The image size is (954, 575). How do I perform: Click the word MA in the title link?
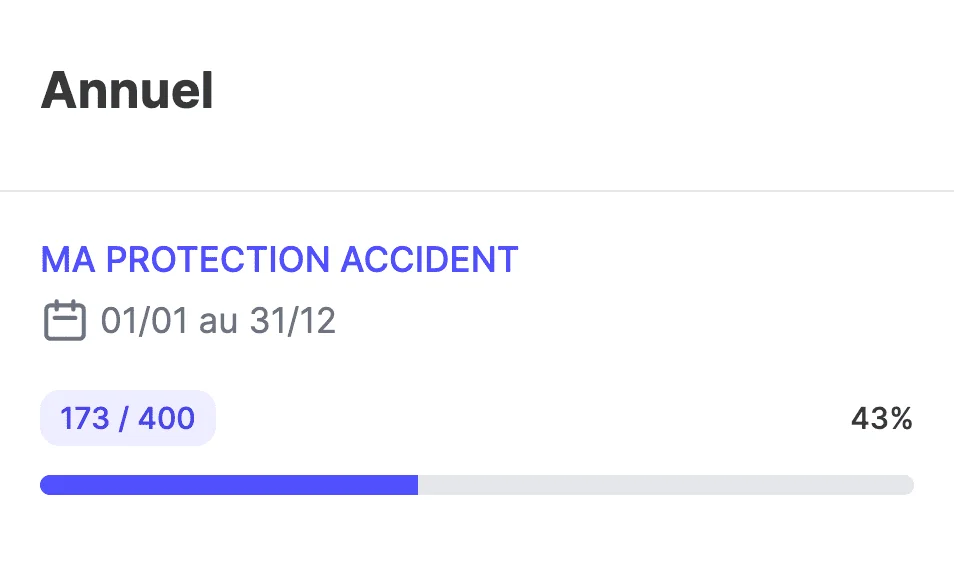(68, 260)
